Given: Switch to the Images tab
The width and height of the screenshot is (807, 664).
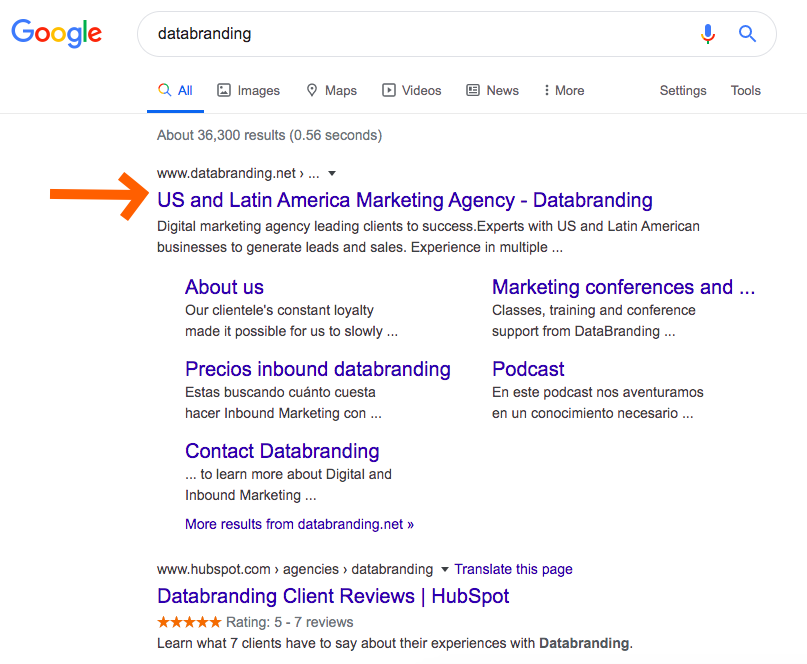Looking at the screenshot, I should point(248,90).
